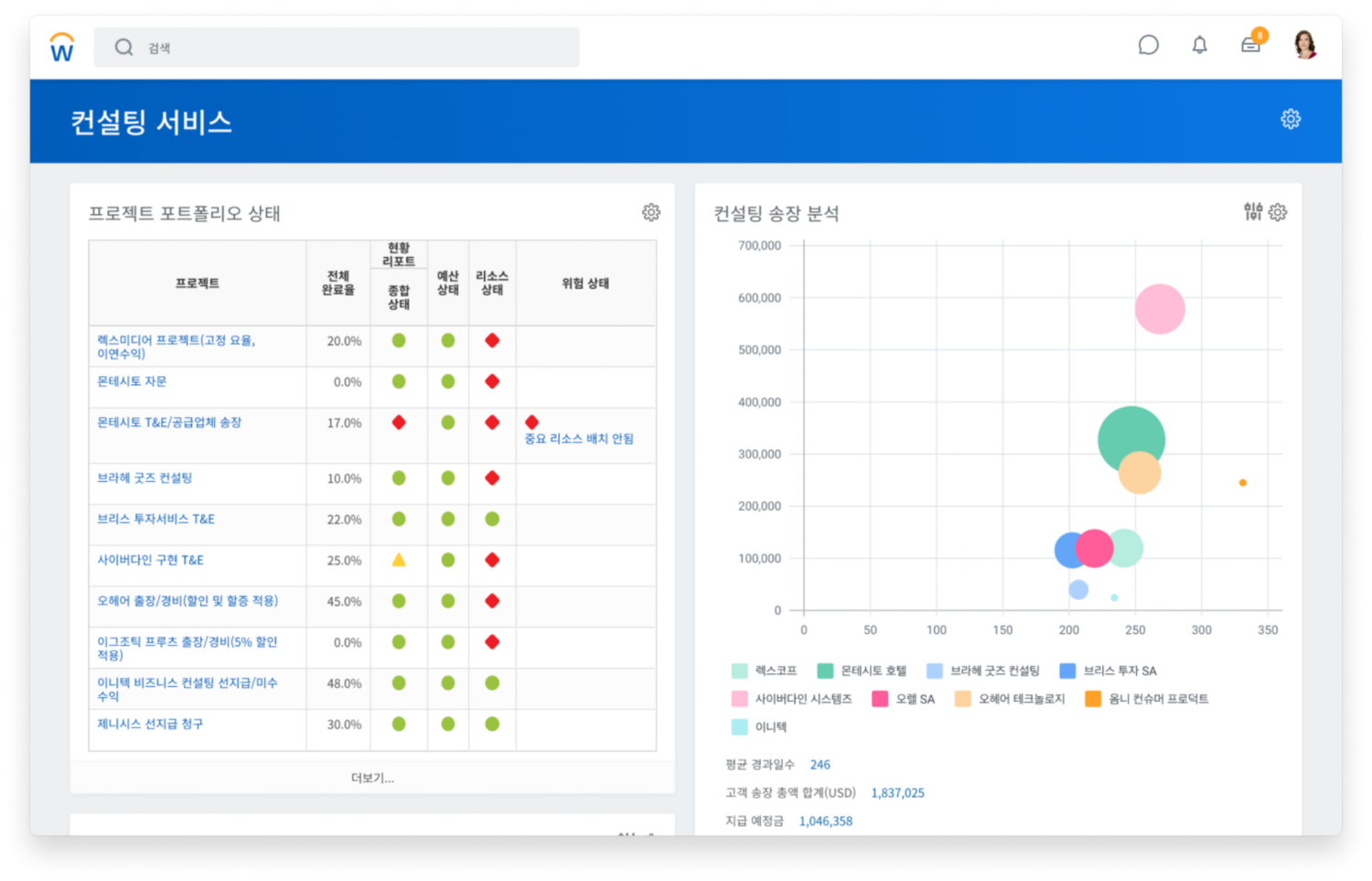
Task: Click red resource status diamond for 몬테시토 자문
Action: click(x=492, y=381)
